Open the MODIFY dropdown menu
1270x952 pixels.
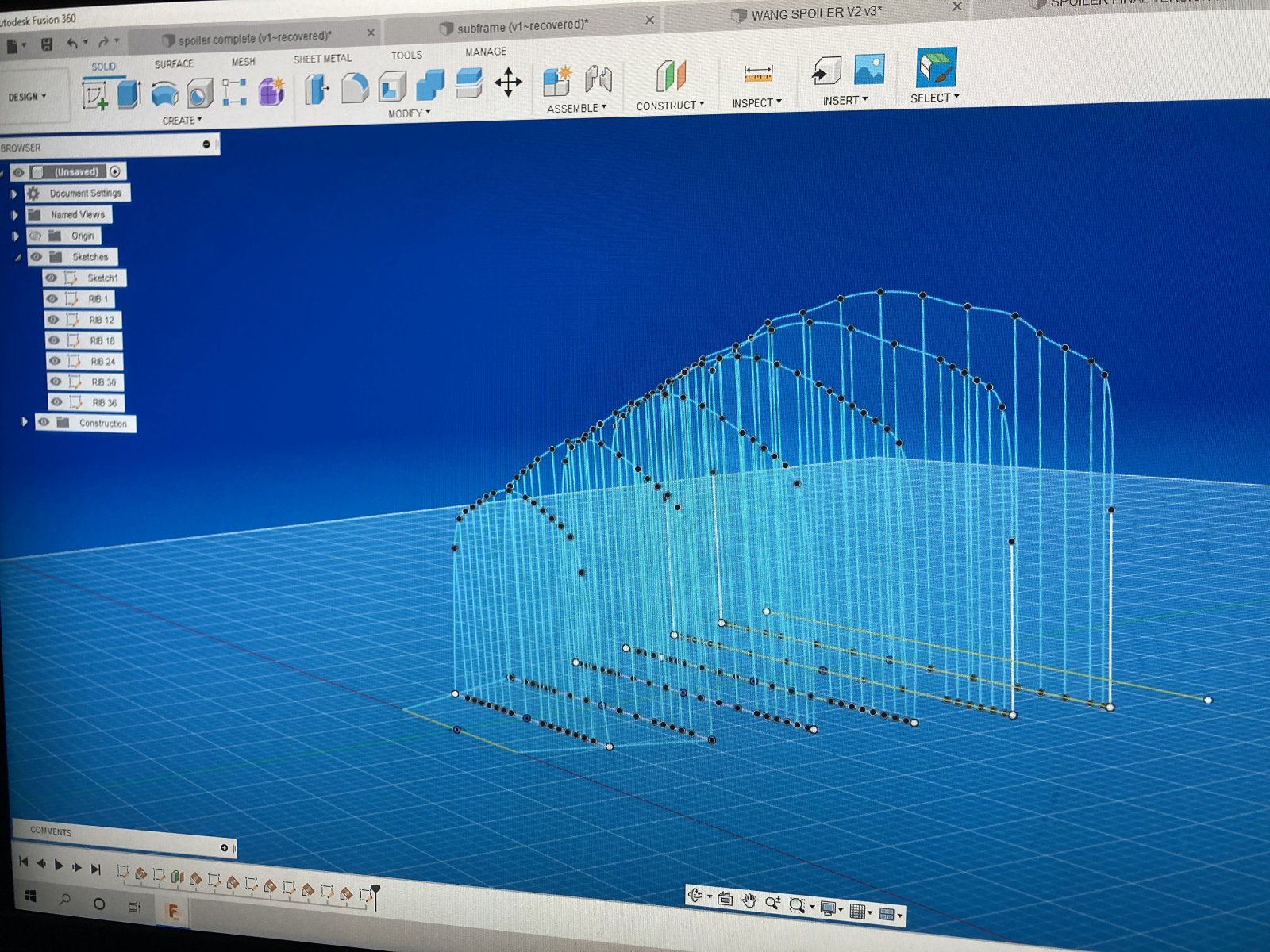click(x=409, y=113)
